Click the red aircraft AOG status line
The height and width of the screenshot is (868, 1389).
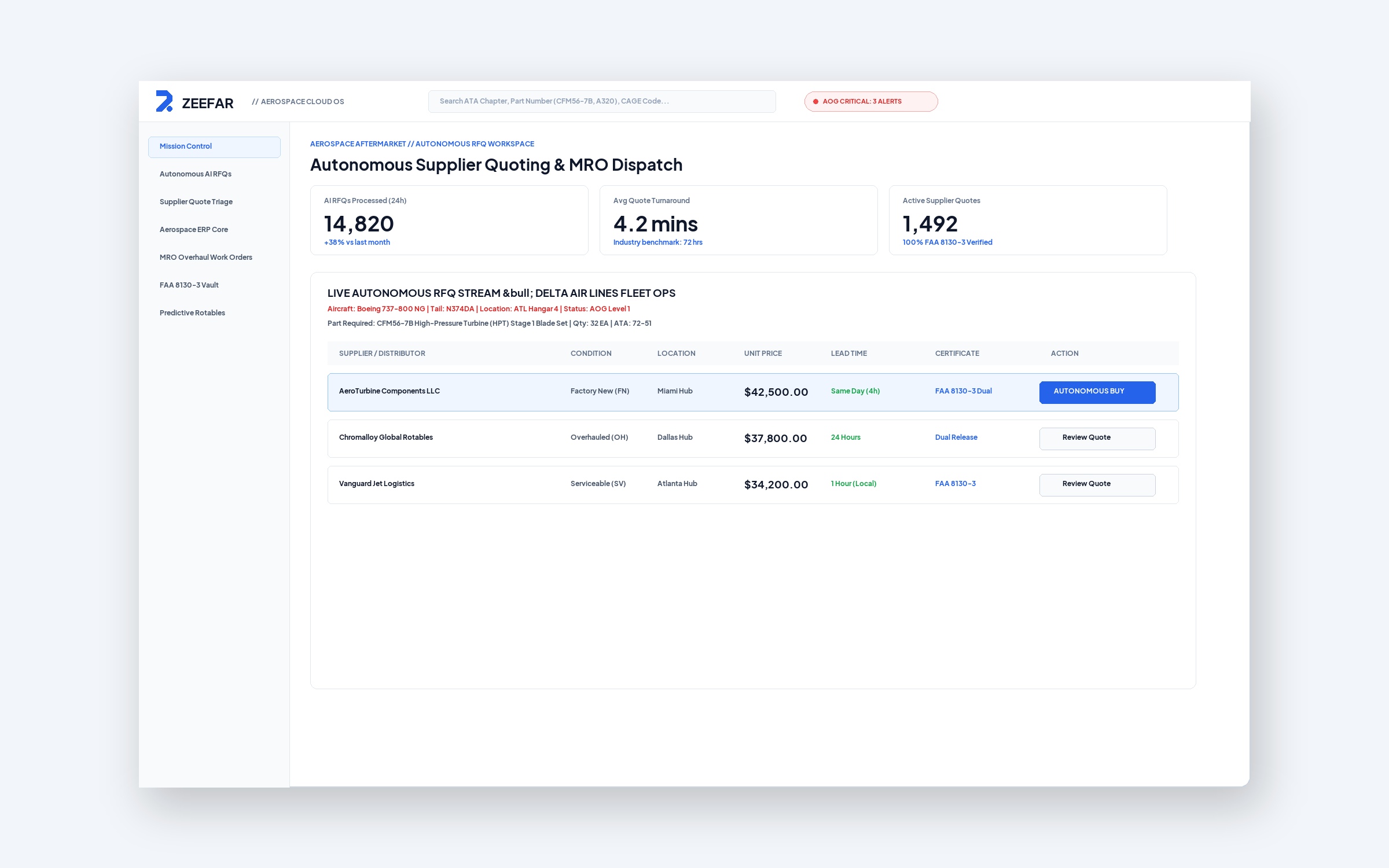point(479,309)
